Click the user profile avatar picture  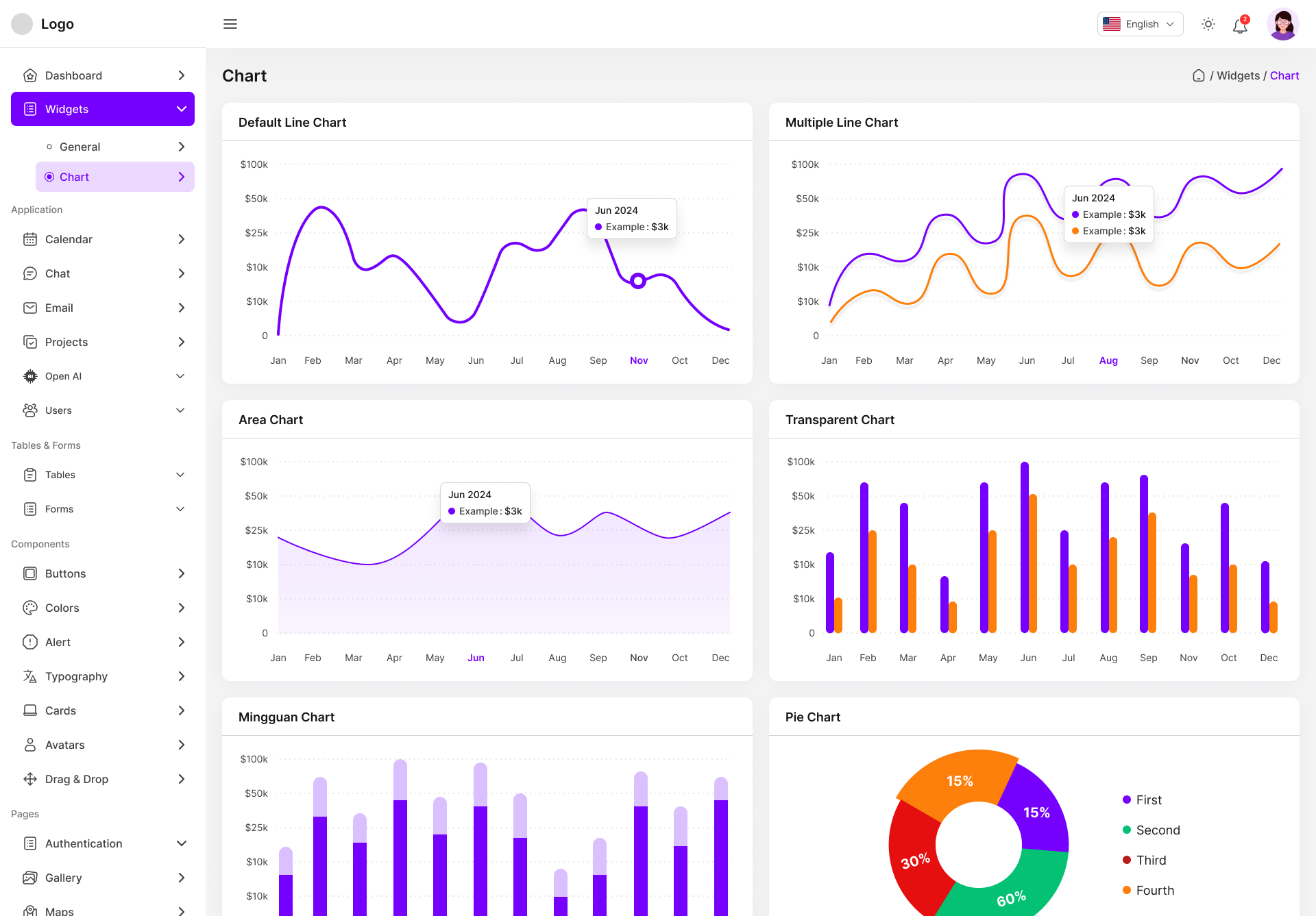(x=1282, y=23)
